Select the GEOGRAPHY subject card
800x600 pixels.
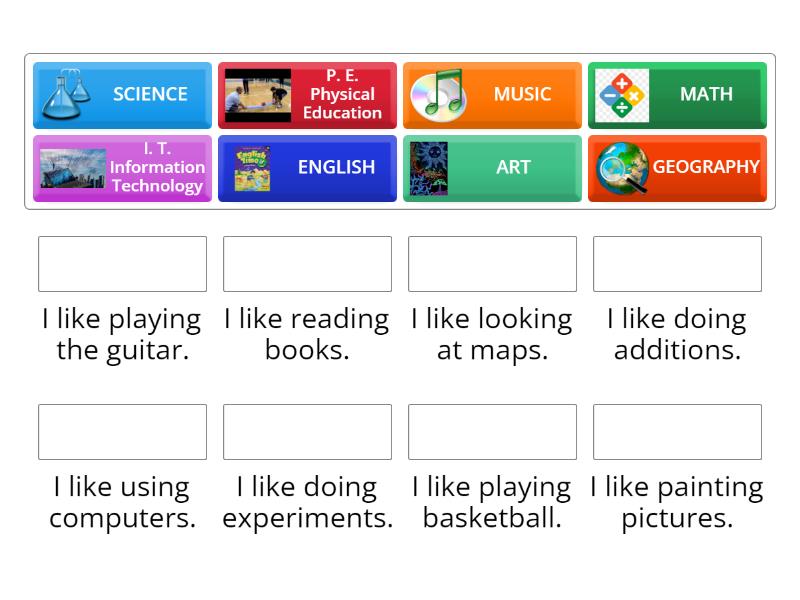(677, 168)
